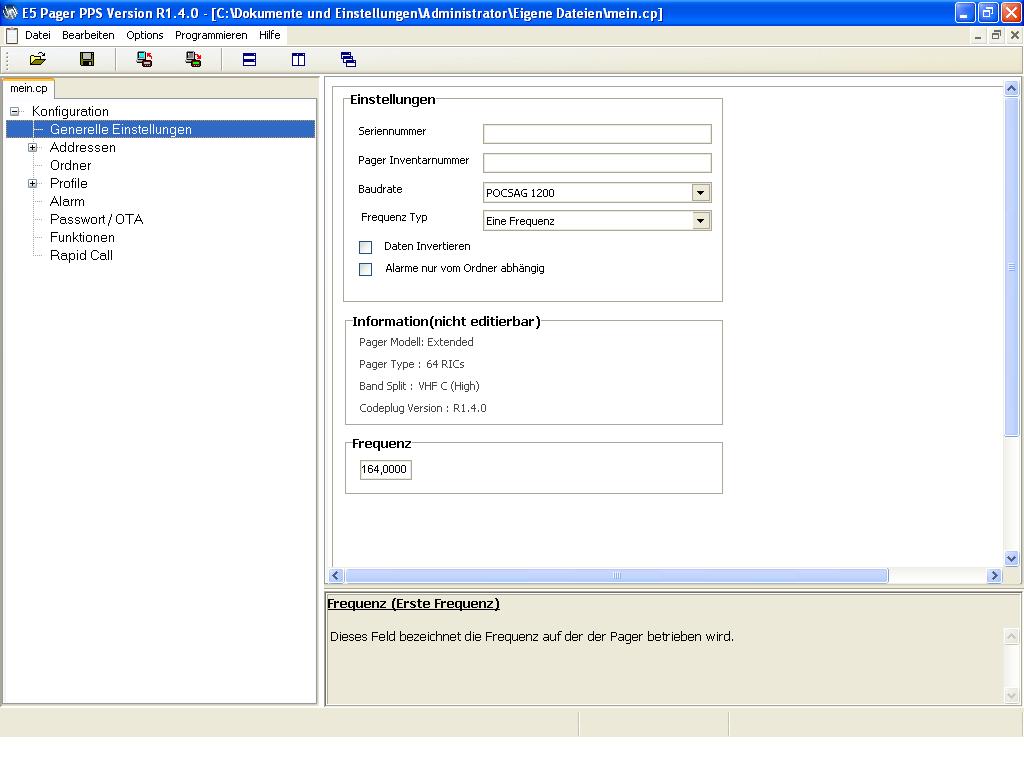Open Rapid Call in configuration tree
The height and width of the screenshot is (768, 1024).
tap(81, 255)
